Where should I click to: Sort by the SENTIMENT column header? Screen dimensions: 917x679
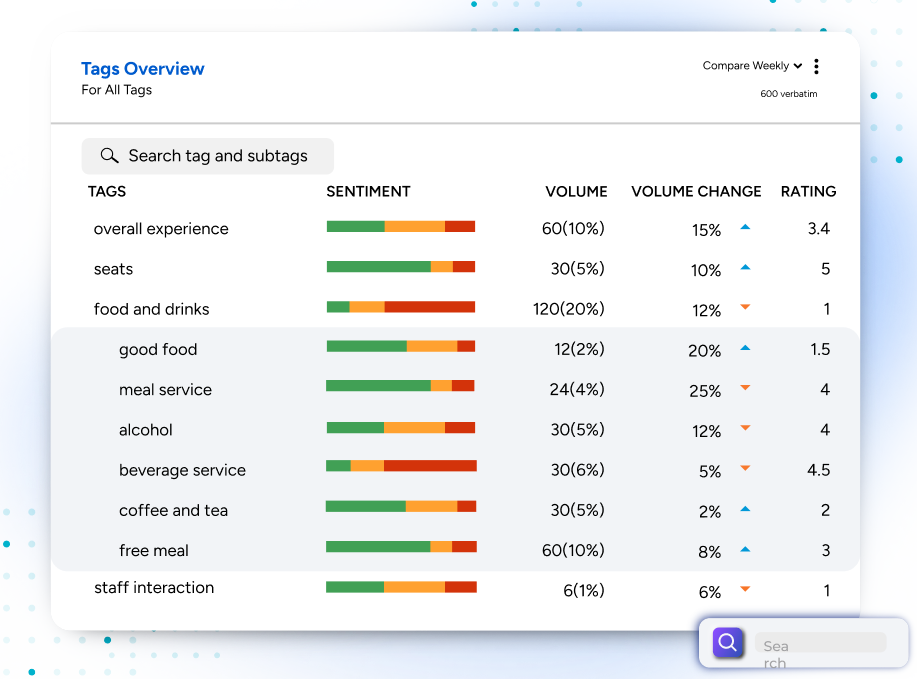pos(369,191)
